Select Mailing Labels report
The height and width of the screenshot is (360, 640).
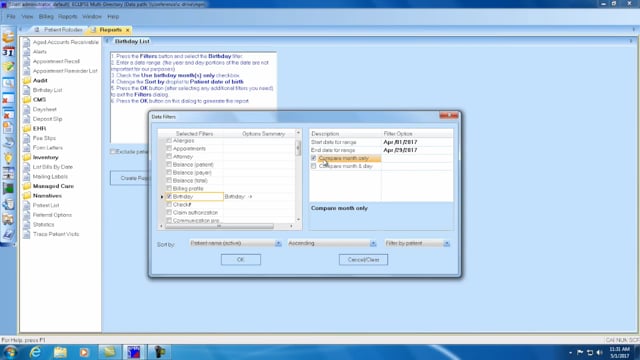coord(50,176)
